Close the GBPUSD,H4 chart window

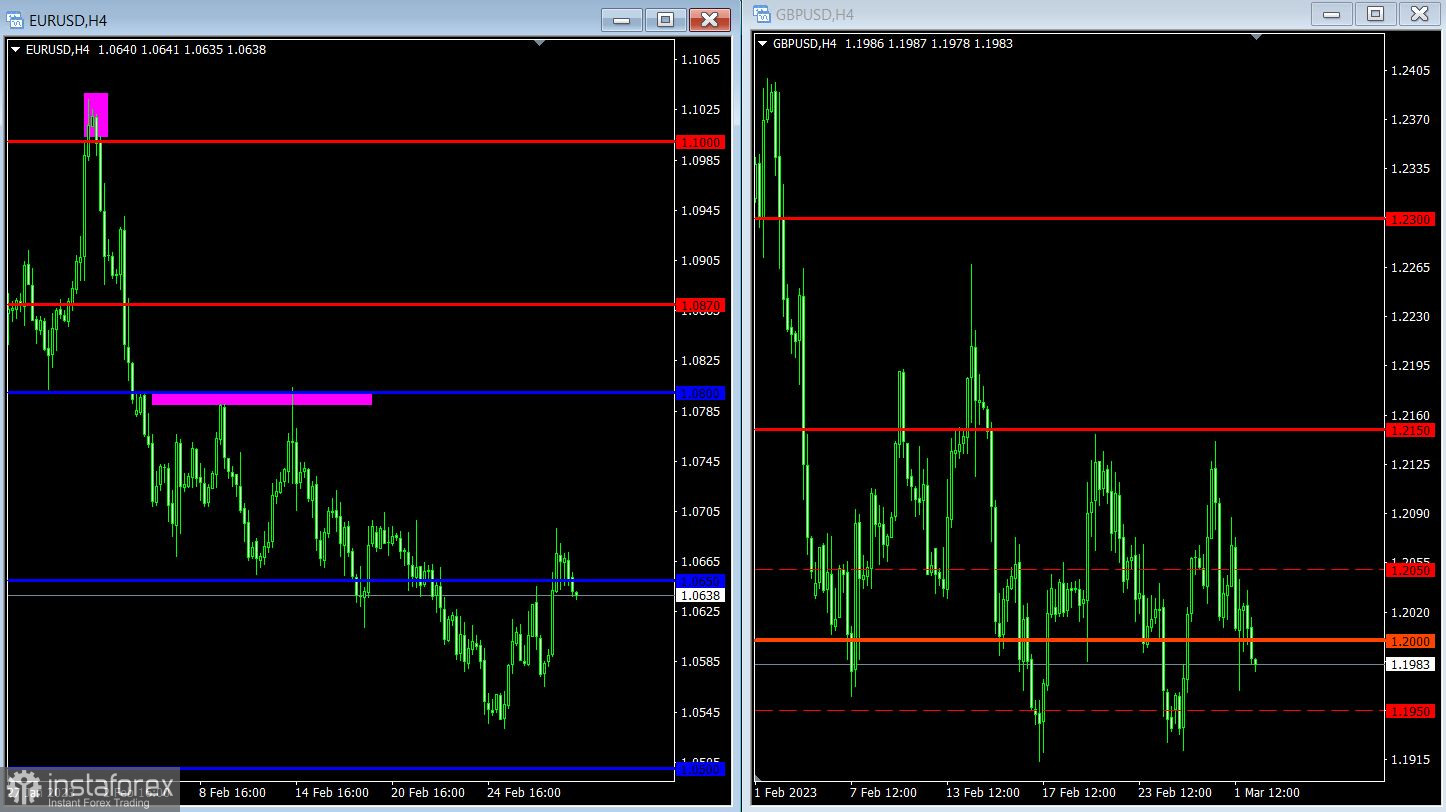click(1420, 13)
